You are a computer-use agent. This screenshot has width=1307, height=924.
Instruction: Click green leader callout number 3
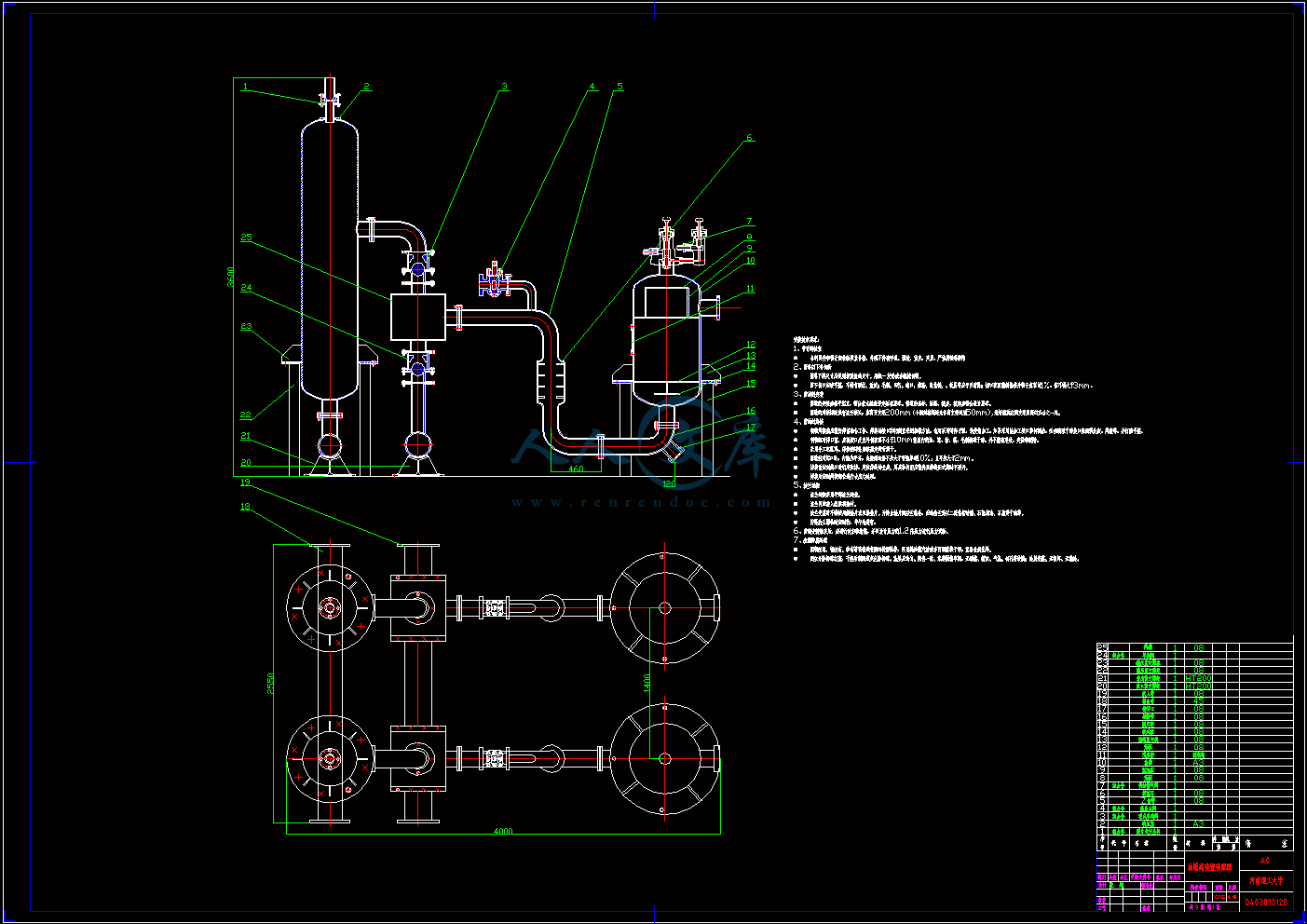click(504, 87)
